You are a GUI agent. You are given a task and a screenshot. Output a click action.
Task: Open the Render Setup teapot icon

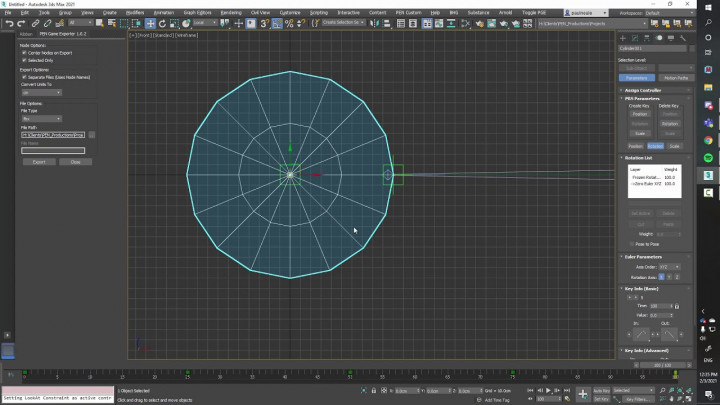[x=479, y=23]
